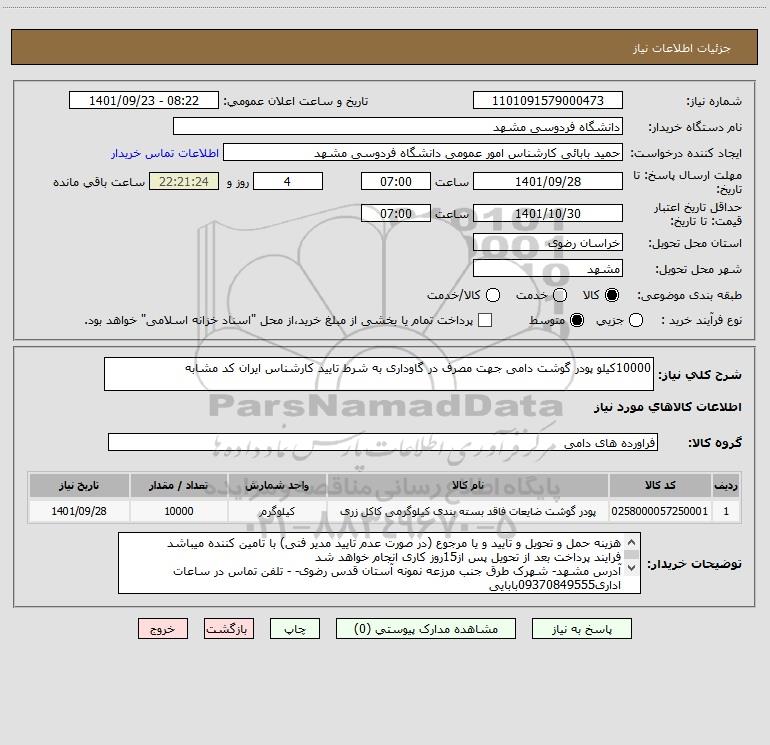Click the ردیف column header

point(726,485)
